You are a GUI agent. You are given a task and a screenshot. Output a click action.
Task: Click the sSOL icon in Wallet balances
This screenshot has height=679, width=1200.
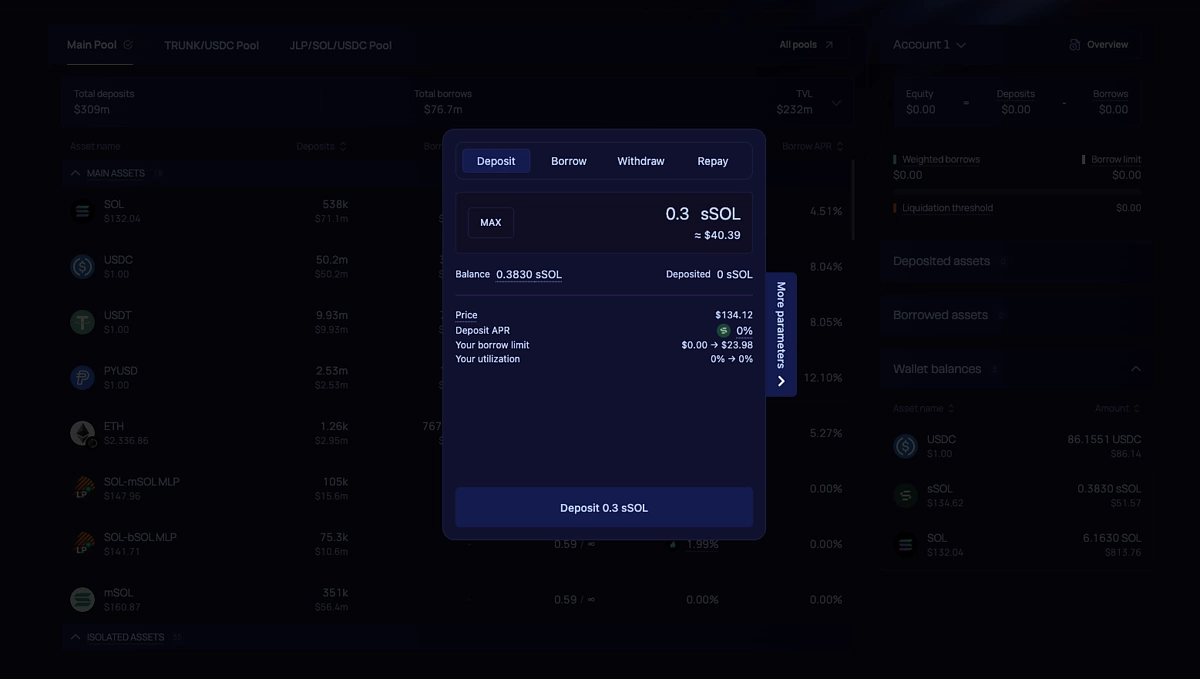click(905, 495)
